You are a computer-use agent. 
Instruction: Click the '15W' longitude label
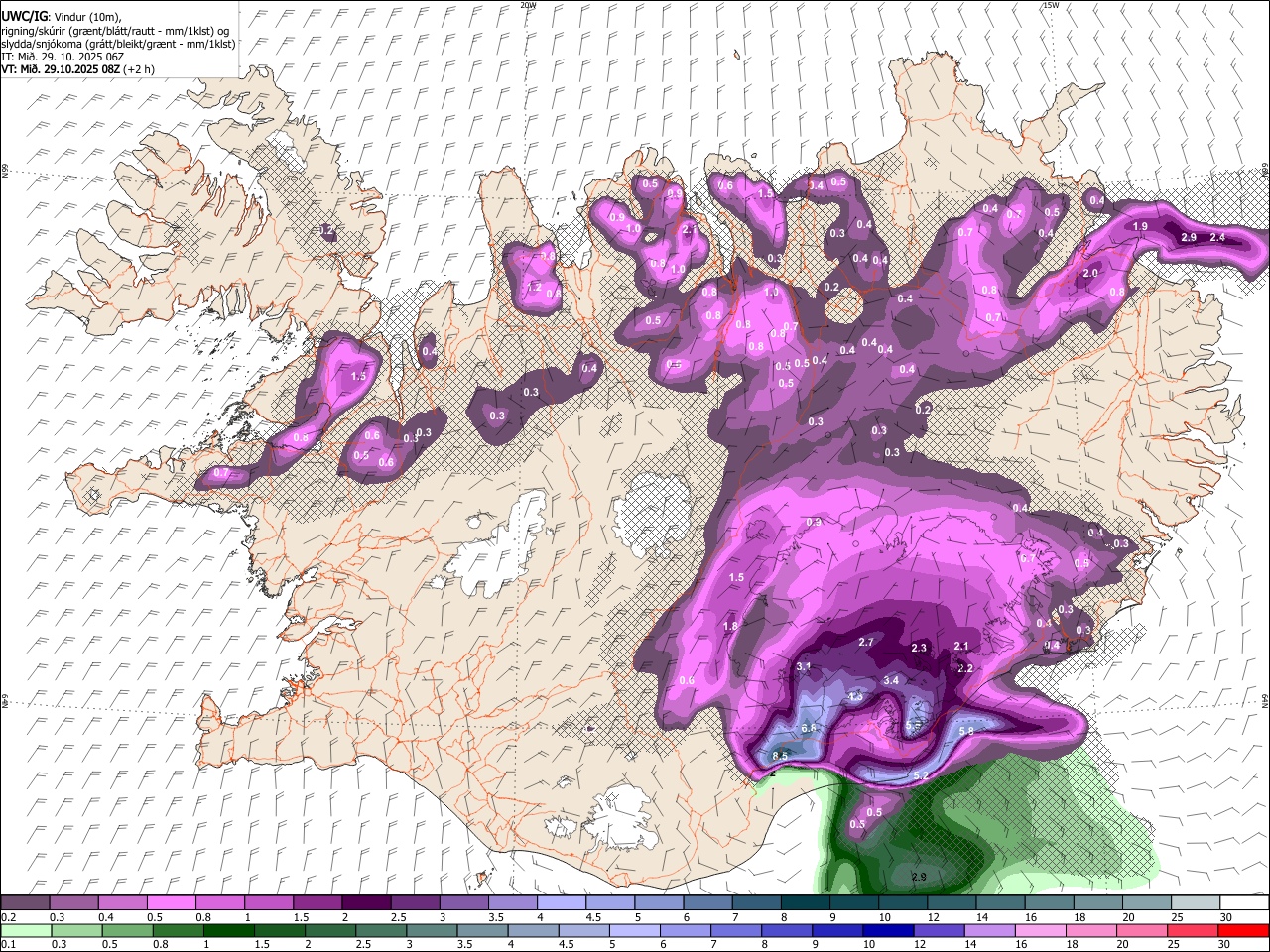(x=1051, y=5)
